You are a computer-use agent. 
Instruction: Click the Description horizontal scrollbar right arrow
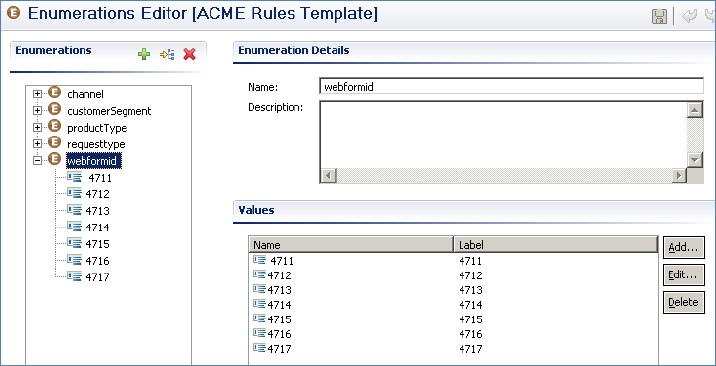click(x=679, y=175)
